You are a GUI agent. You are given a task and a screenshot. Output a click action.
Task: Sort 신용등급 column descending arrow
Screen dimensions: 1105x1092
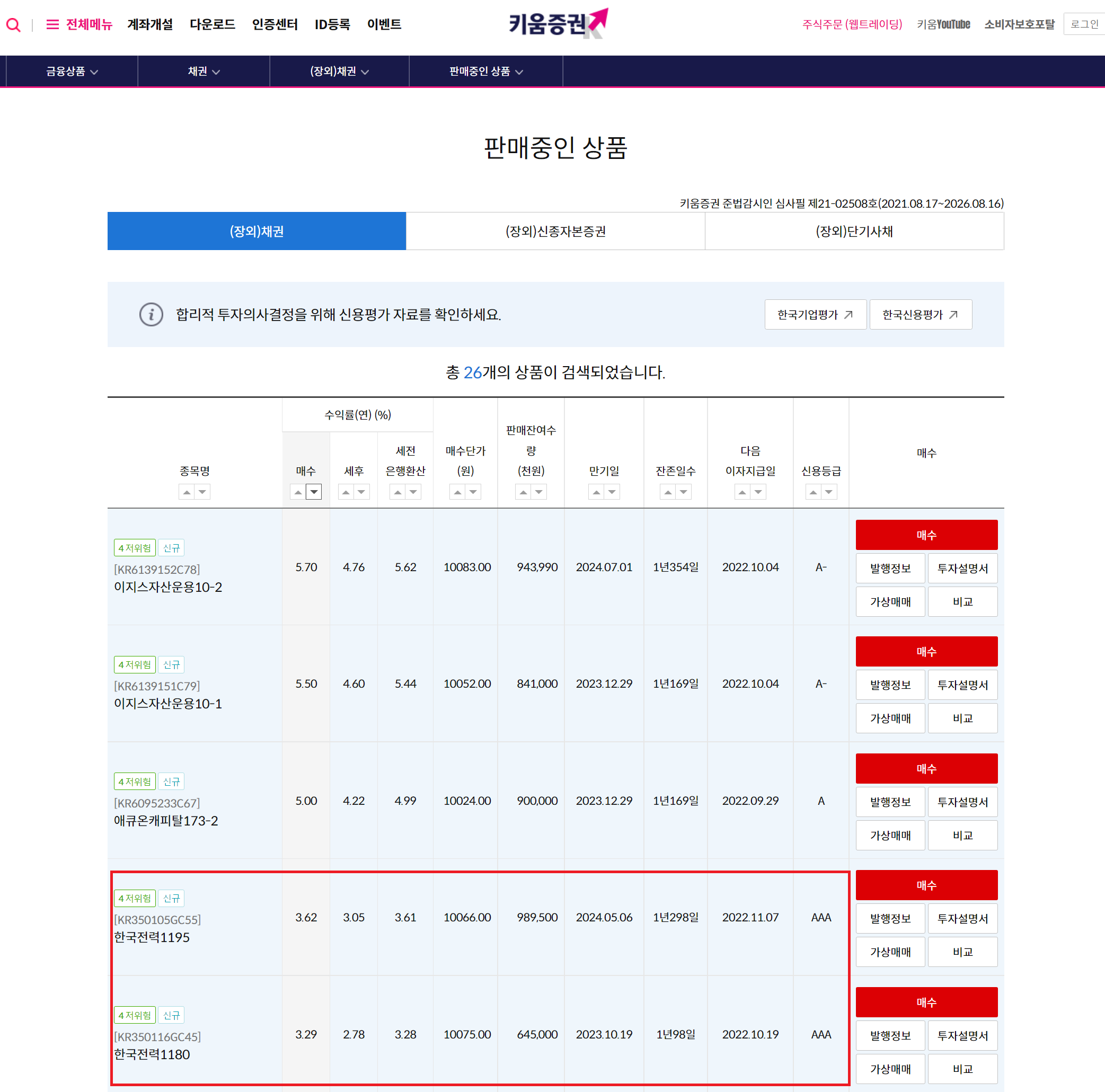[x=829, y=492]
